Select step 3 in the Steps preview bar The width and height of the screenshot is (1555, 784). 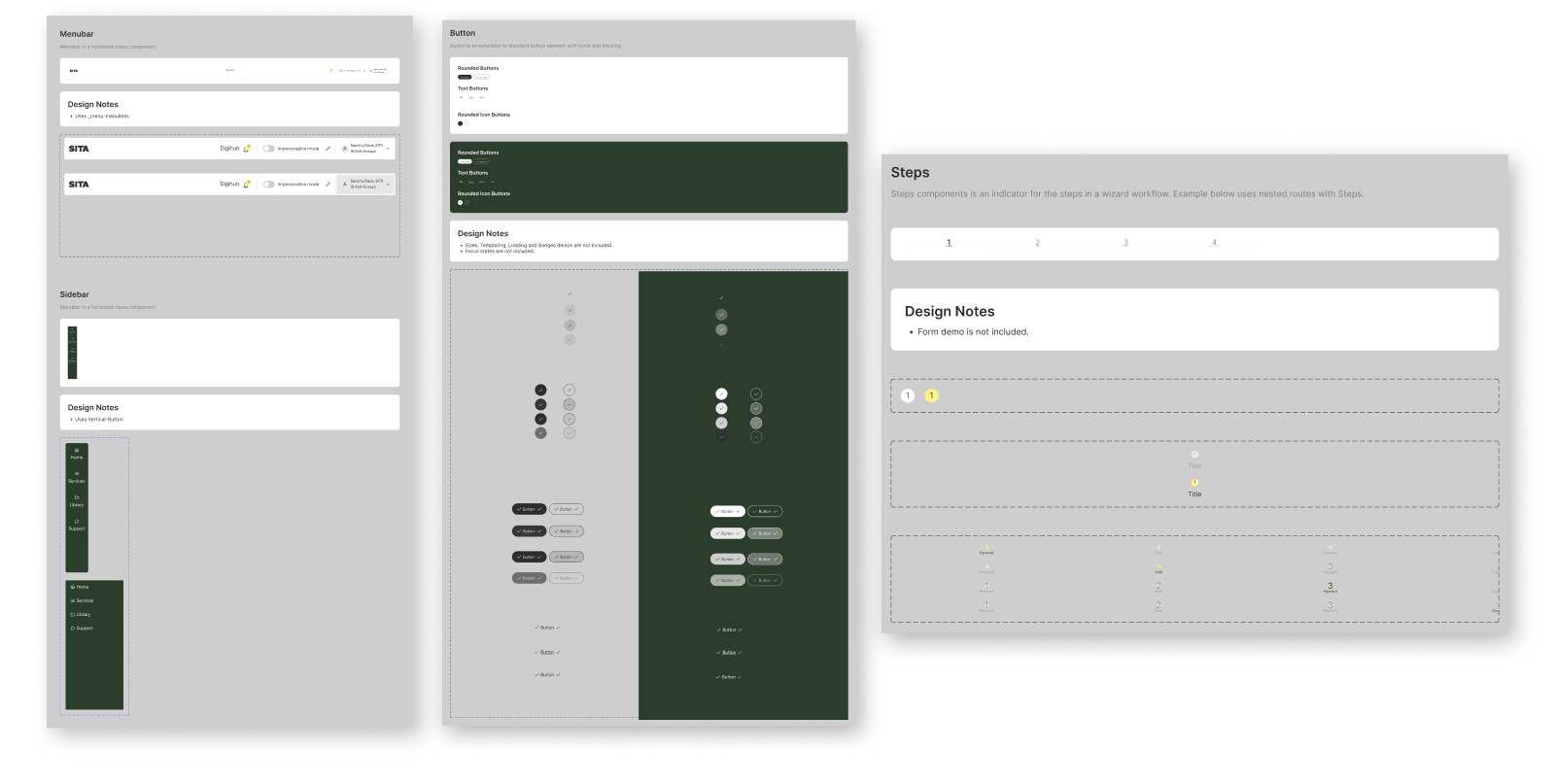pos(1125,243)
